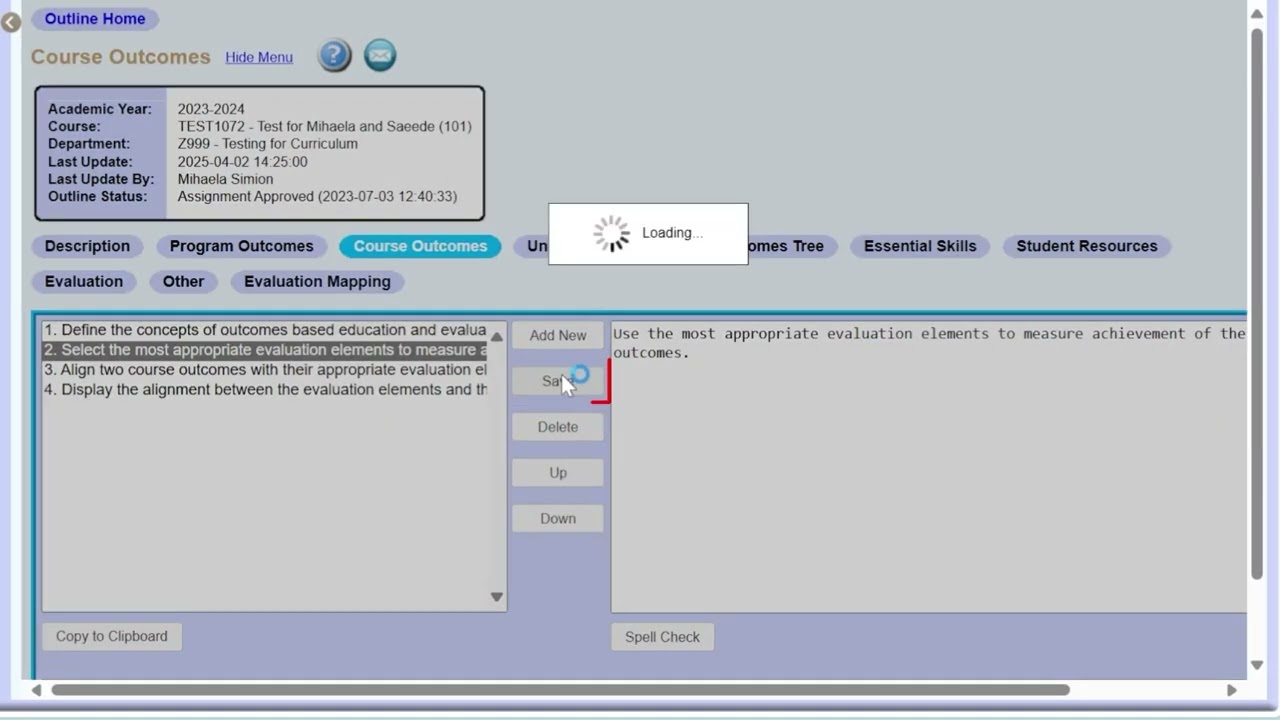This screenshot has height=720, width=1280.
Task: Click the outcomes list scroll up arrow
Action: coord(496,336)
